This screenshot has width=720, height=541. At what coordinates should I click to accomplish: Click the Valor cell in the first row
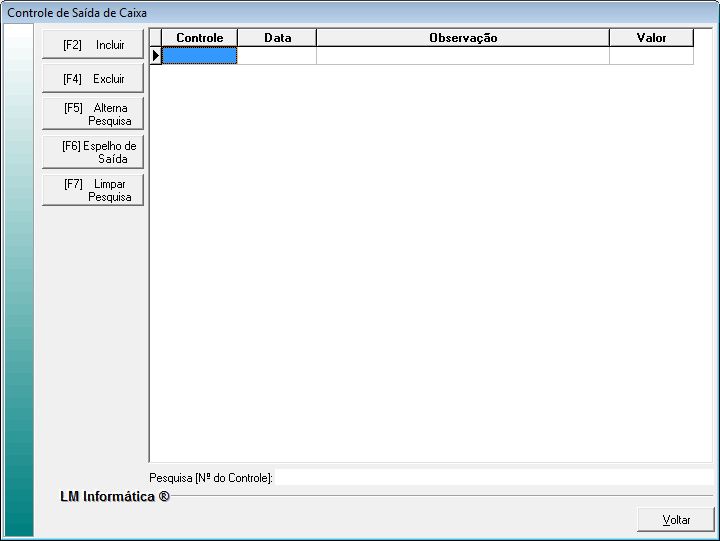click(x=651, y=56)
